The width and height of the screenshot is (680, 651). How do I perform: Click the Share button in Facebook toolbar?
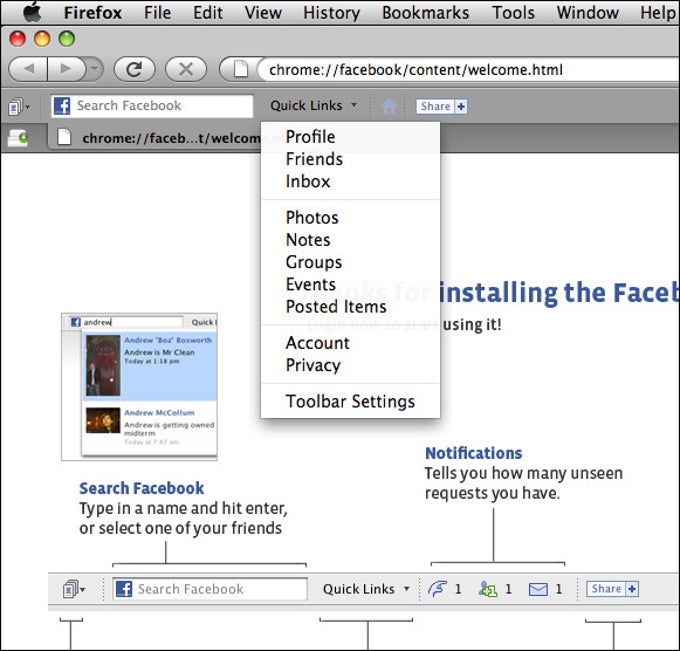pos(435,106)
